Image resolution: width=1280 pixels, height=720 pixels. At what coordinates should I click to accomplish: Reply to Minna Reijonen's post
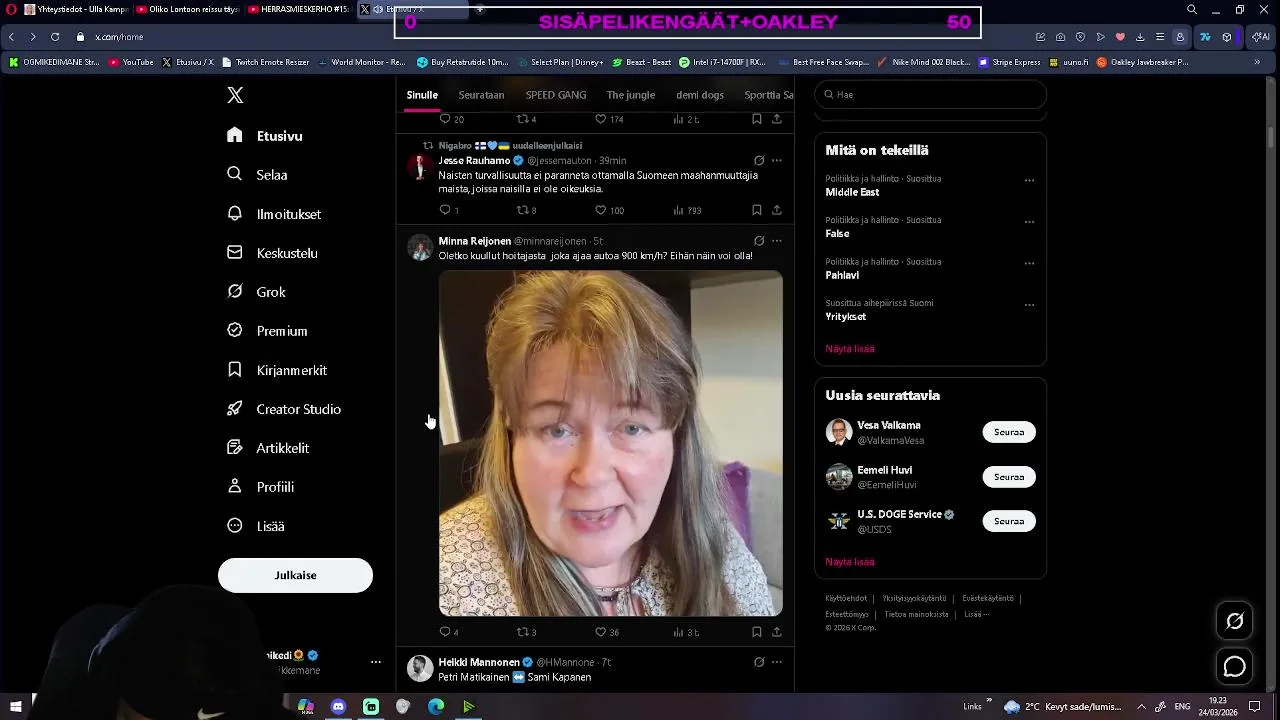point(449,632)
